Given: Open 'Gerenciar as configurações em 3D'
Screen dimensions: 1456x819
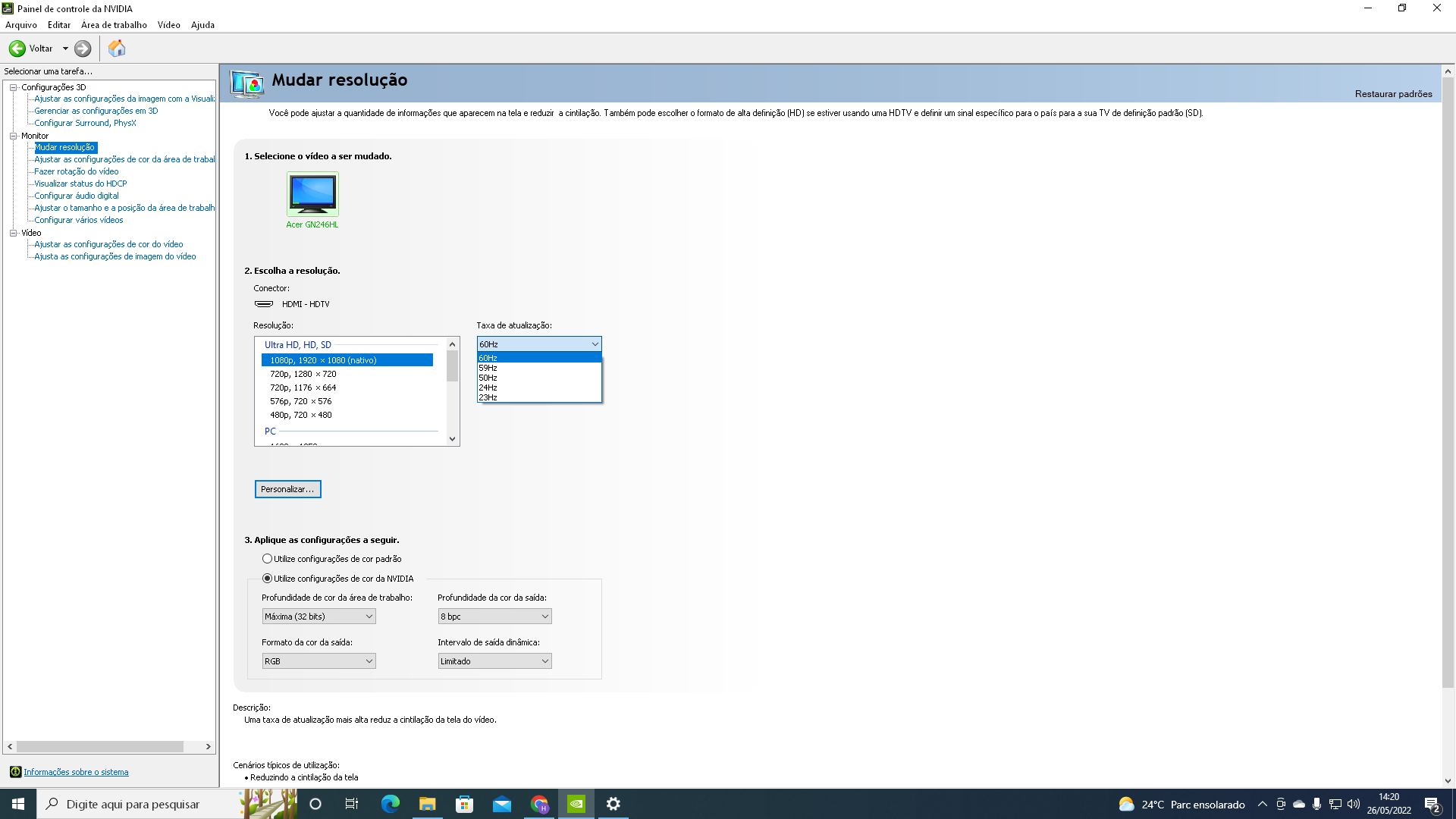Looking at the screenshot, I should [96, 111].
